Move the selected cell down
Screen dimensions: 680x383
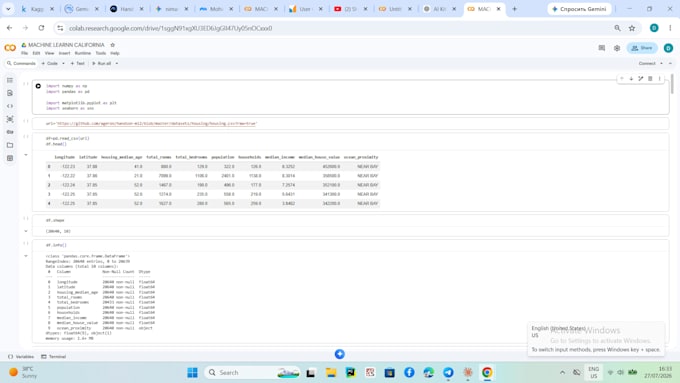point(631,79)
